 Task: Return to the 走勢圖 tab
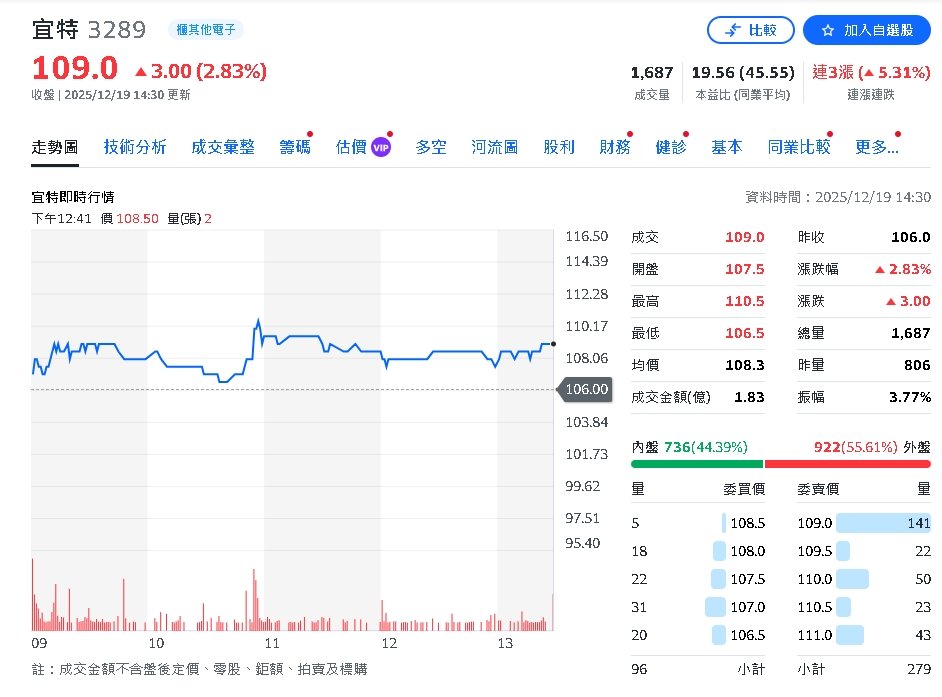(55, 146)
